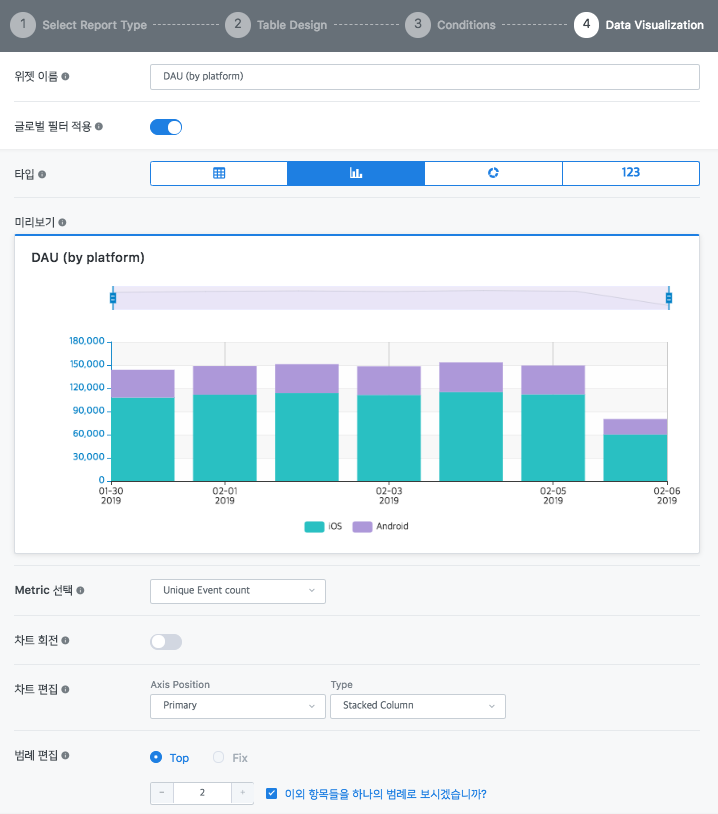Go to step 2 Table Design
Image resolution: width=718 pixels, height=814 pixels.
click(x=276, y=25)
